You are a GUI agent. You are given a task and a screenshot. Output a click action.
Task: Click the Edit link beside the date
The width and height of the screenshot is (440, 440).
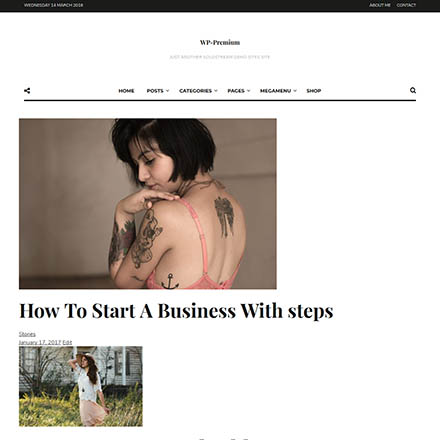point(67,342)
